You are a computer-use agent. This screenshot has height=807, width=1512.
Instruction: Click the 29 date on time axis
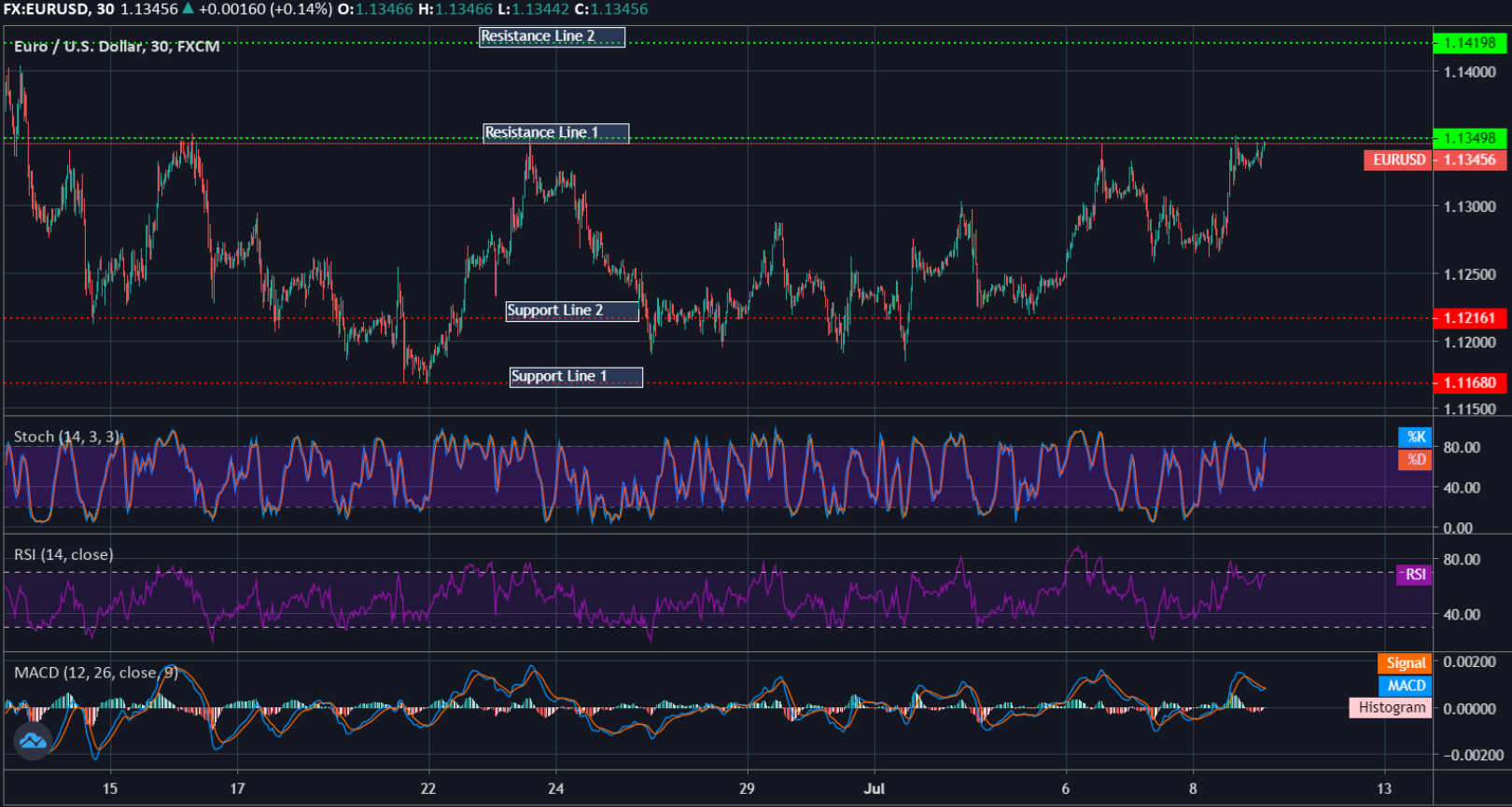[x=747, y=788]
